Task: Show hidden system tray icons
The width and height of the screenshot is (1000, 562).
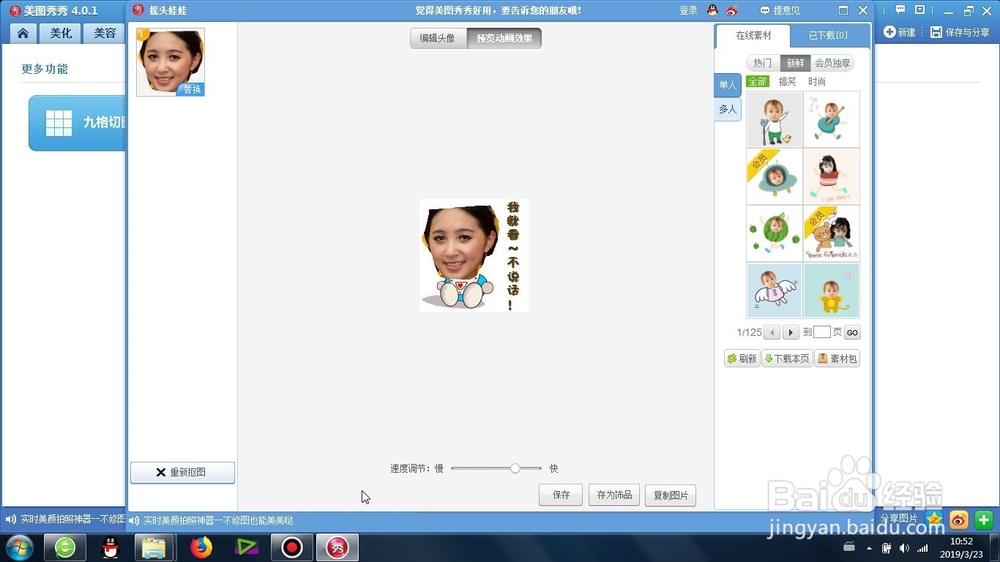Action: 869,548
